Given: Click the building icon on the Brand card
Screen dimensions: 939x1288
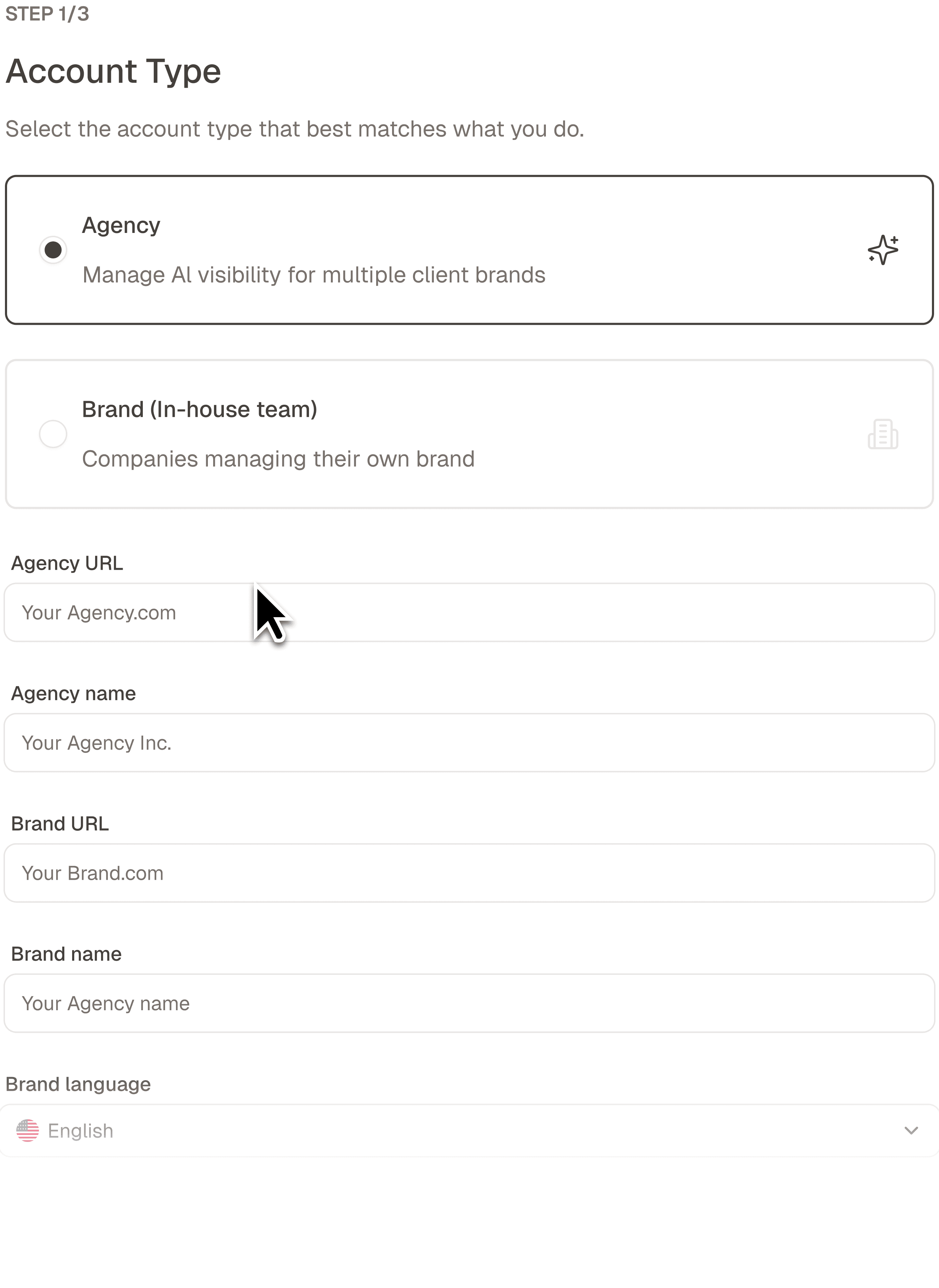Looking at the screenshot, I should click(883, 435).
